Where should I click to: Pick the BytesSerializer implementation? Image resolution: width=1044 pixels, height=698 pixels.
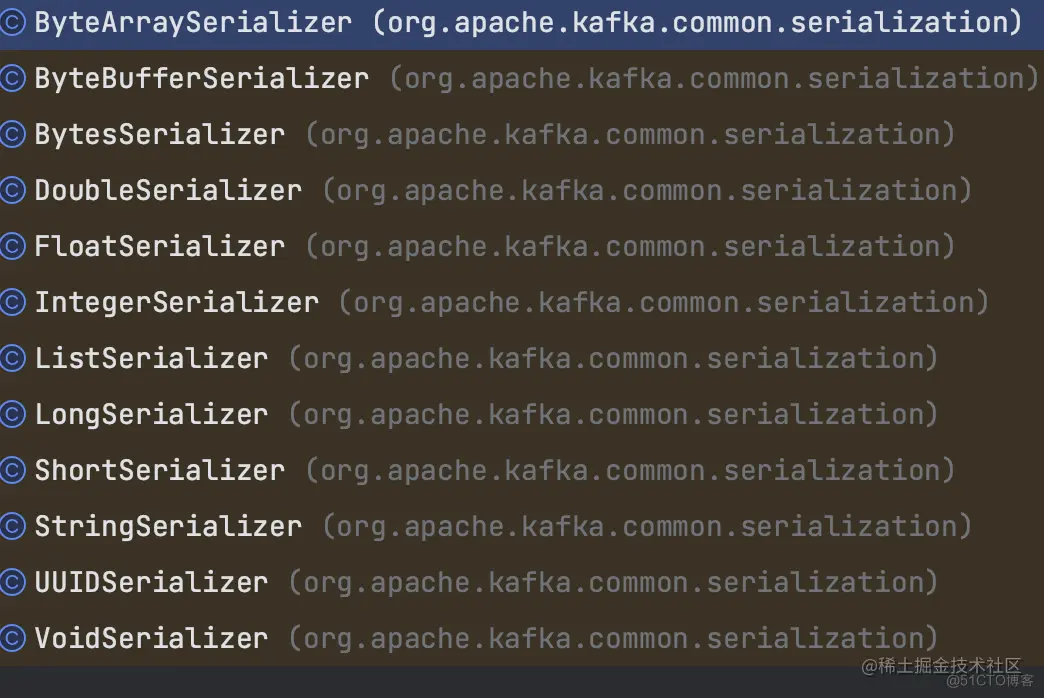(x=522, y=135)
